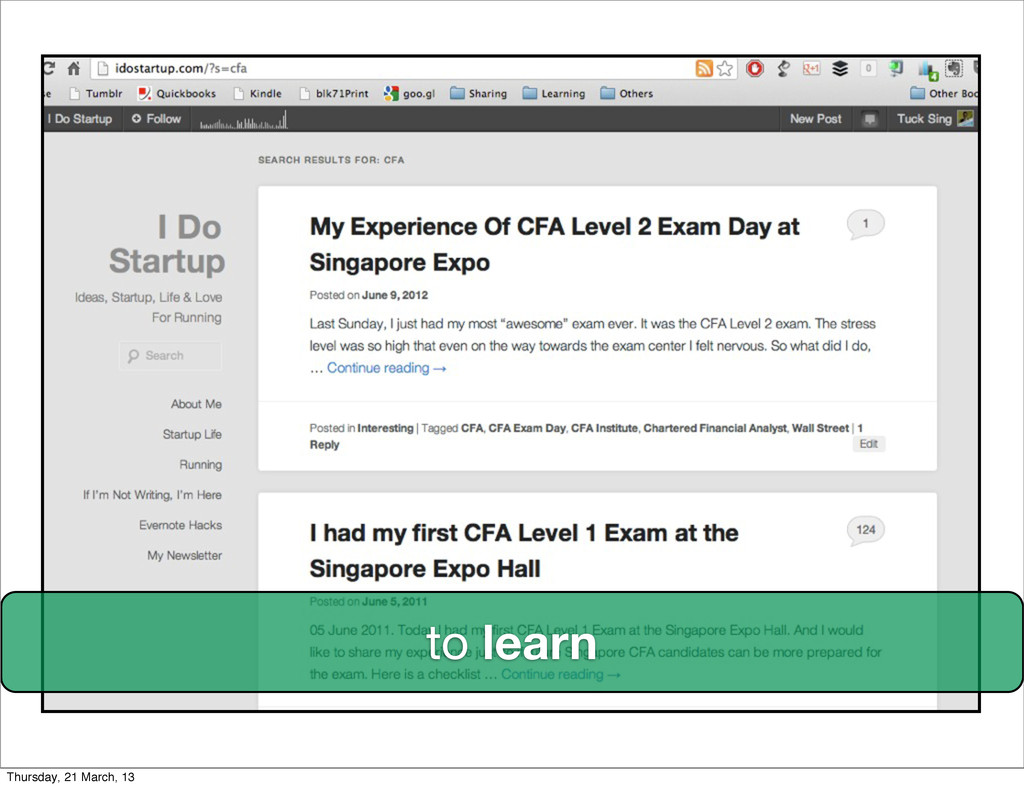The width and height of the screenshot is (1024, 788).
Task: Expand the Sharing bookmarks folder
Action: [479, 93]
